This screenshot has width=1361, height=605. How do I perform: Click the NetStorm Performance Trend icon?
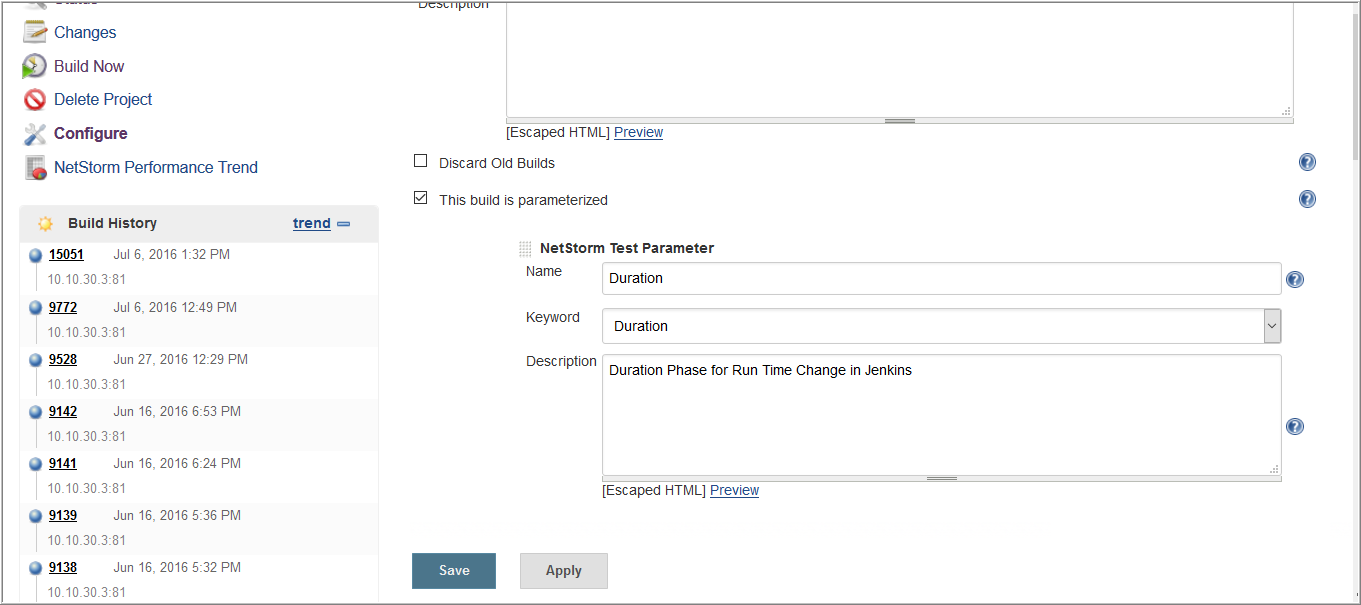click(35, 167)
